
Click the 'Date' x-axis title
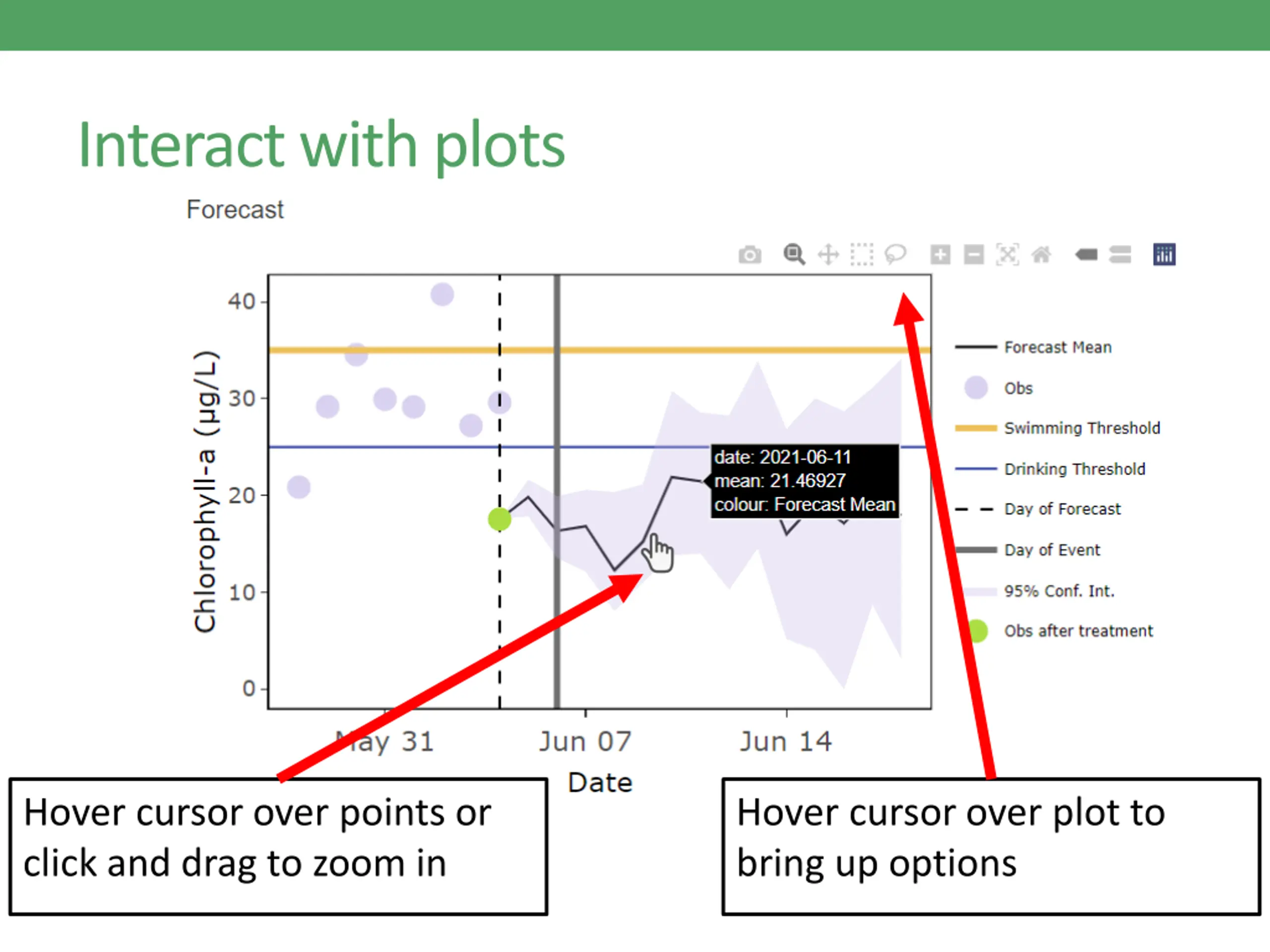click(600, 783)
